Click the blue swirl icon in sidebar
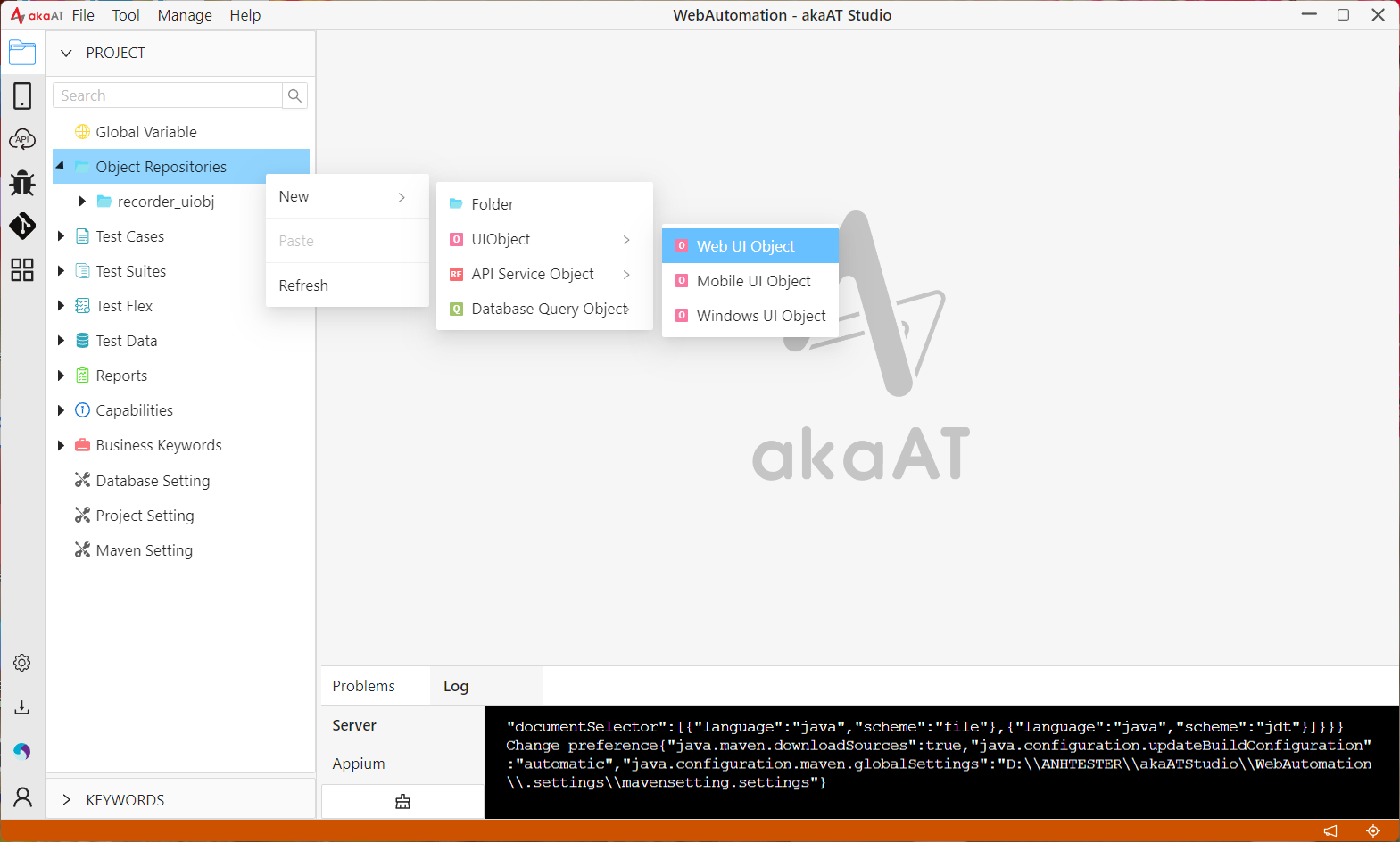Viewport: 1400px width, 842px height. (x=22, y=751)
